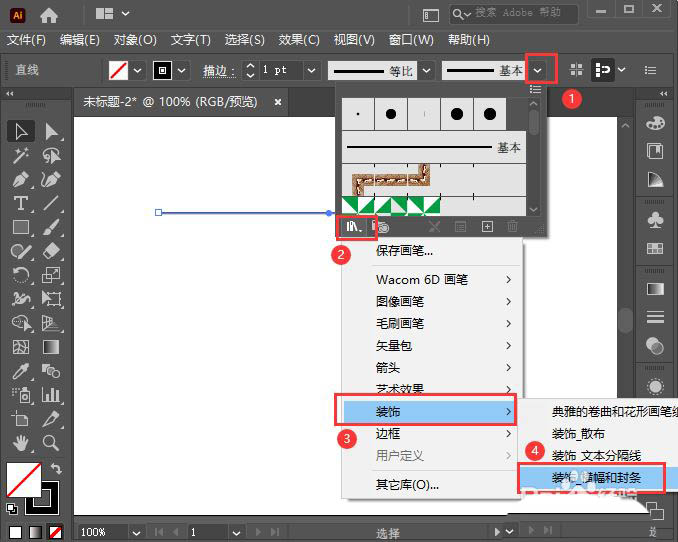The image size is (678, 542).
Task: Open the stroke color dropdown arrow
Action: point(182,70)
